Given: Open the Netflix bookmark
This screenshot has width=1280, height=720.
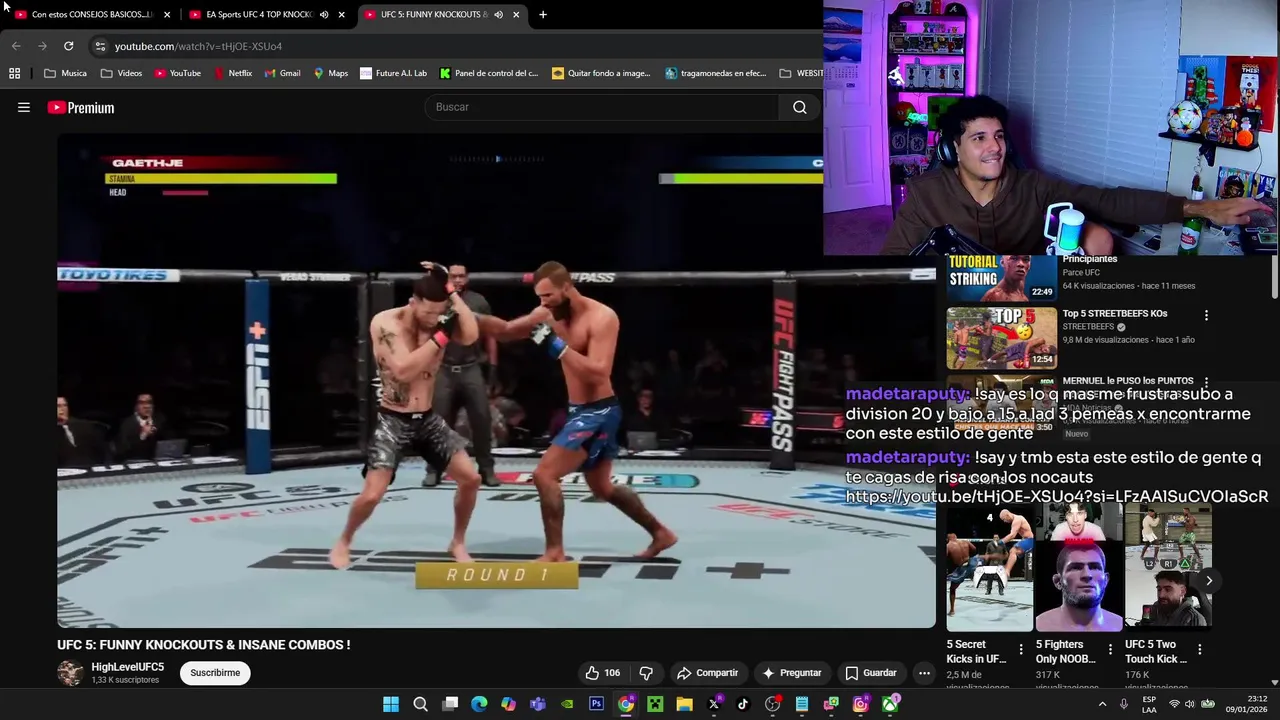Looking at the screenshot, I should pos(233,73).
